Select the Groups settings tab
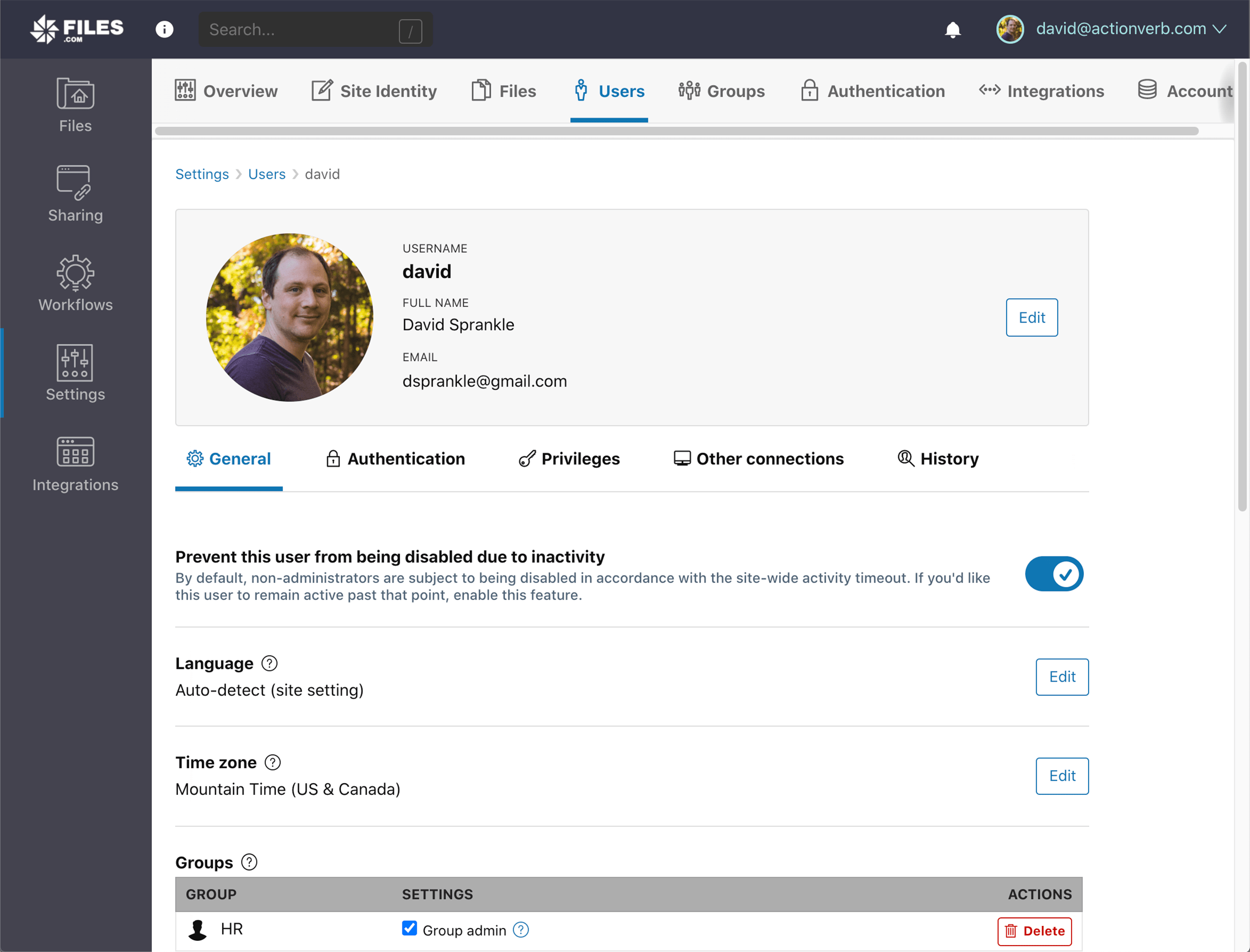Image resolution: width=1250 pixels, height=952 pixels. 722,91
